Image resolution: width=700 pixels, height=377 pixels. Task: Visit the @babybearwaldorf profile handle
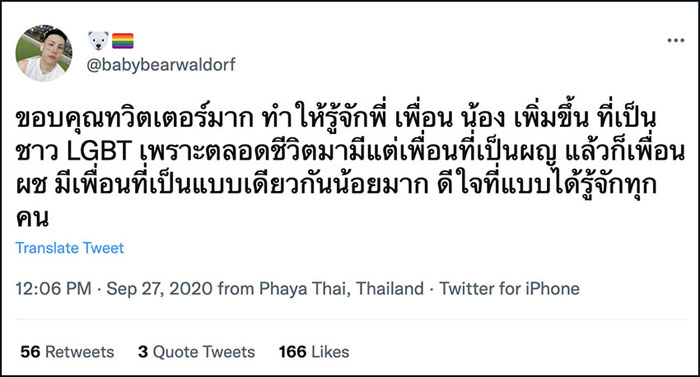(161, 65)
